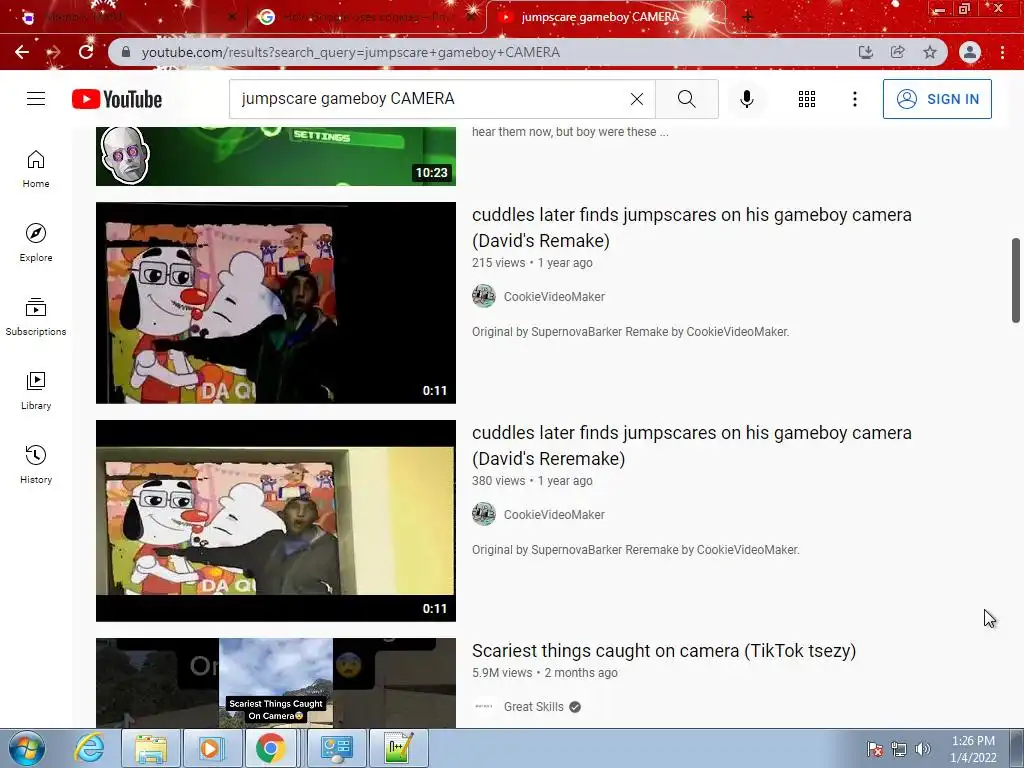Click CookieVideoMaker avatar beside David's Remake
The image size is (1024, 768).
[484, 296]
